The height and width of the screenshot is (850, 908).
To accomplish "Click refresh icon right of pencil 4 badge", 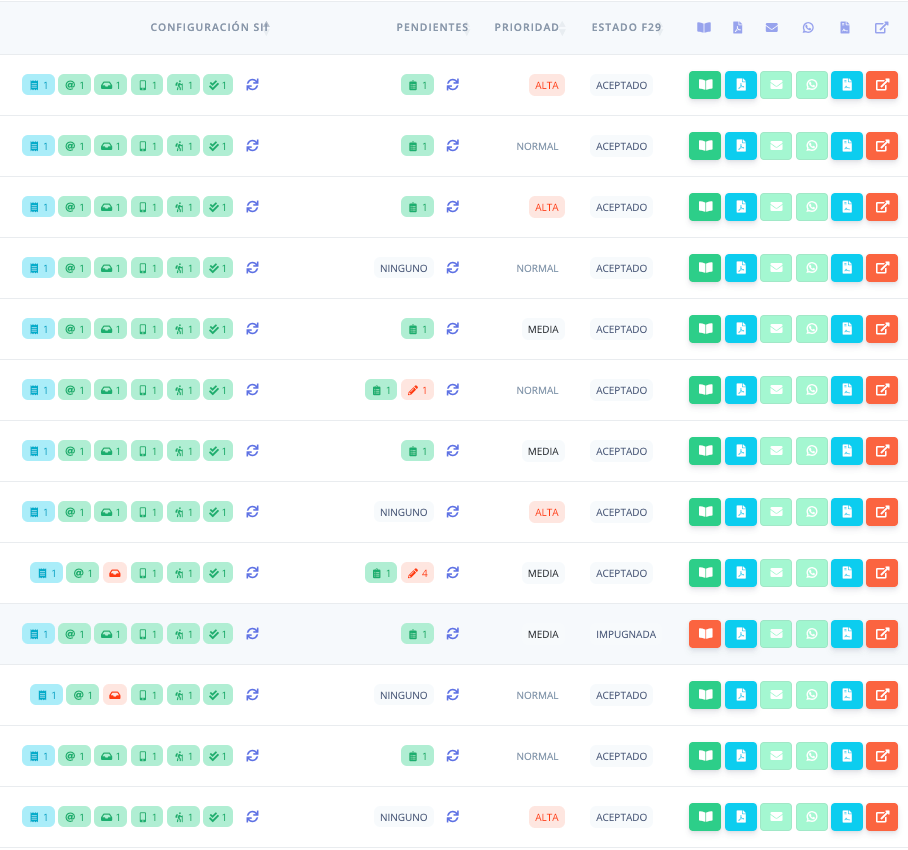I will (x=453, y=573).
